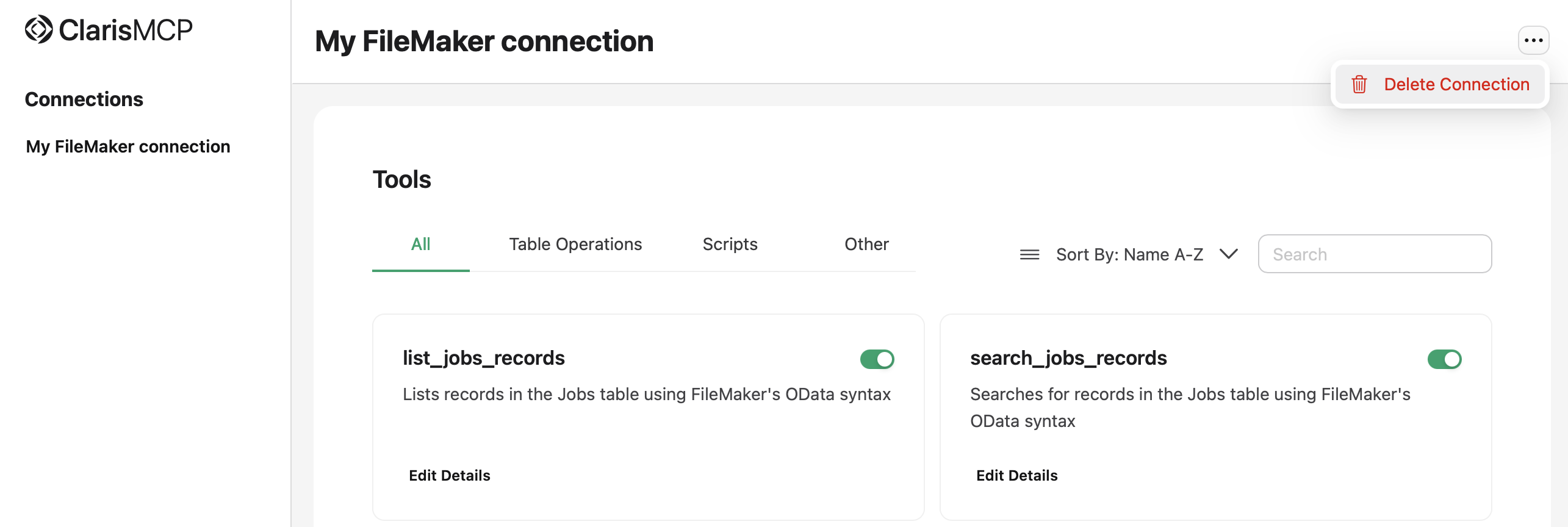Open the three-dot more options button

pos(1533,41)
